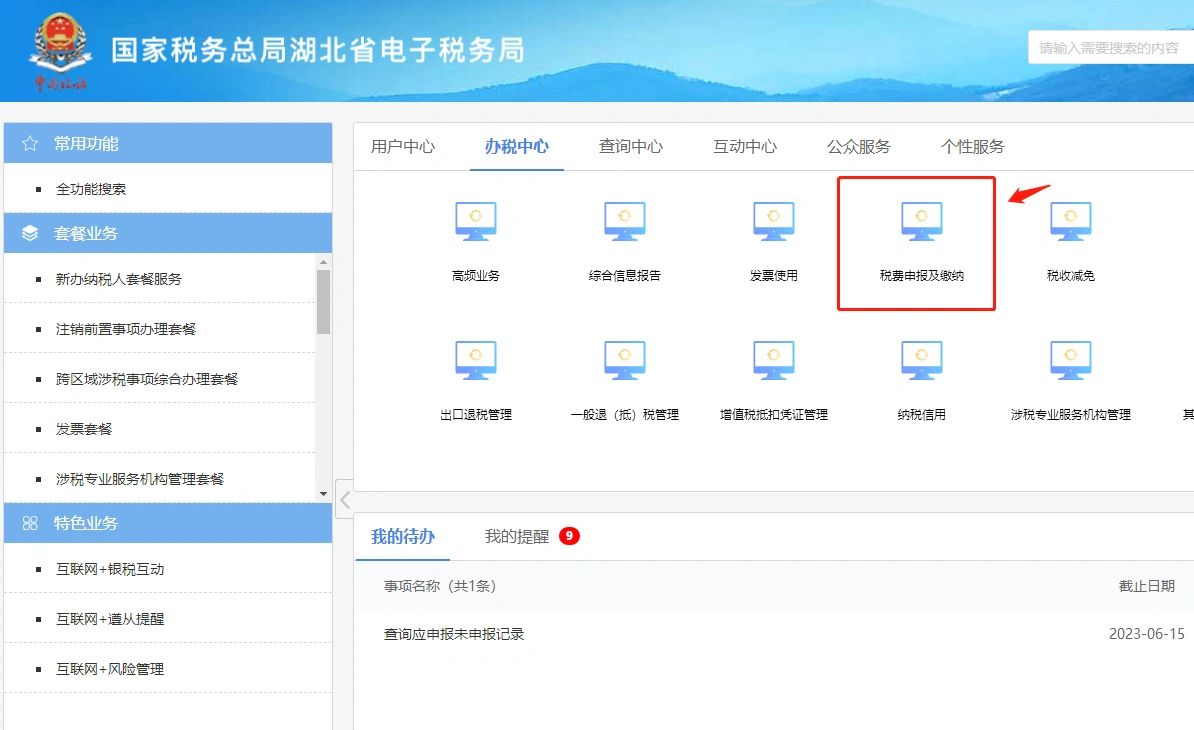Click the 2023-06-15 deadline date

(1146, 633)
